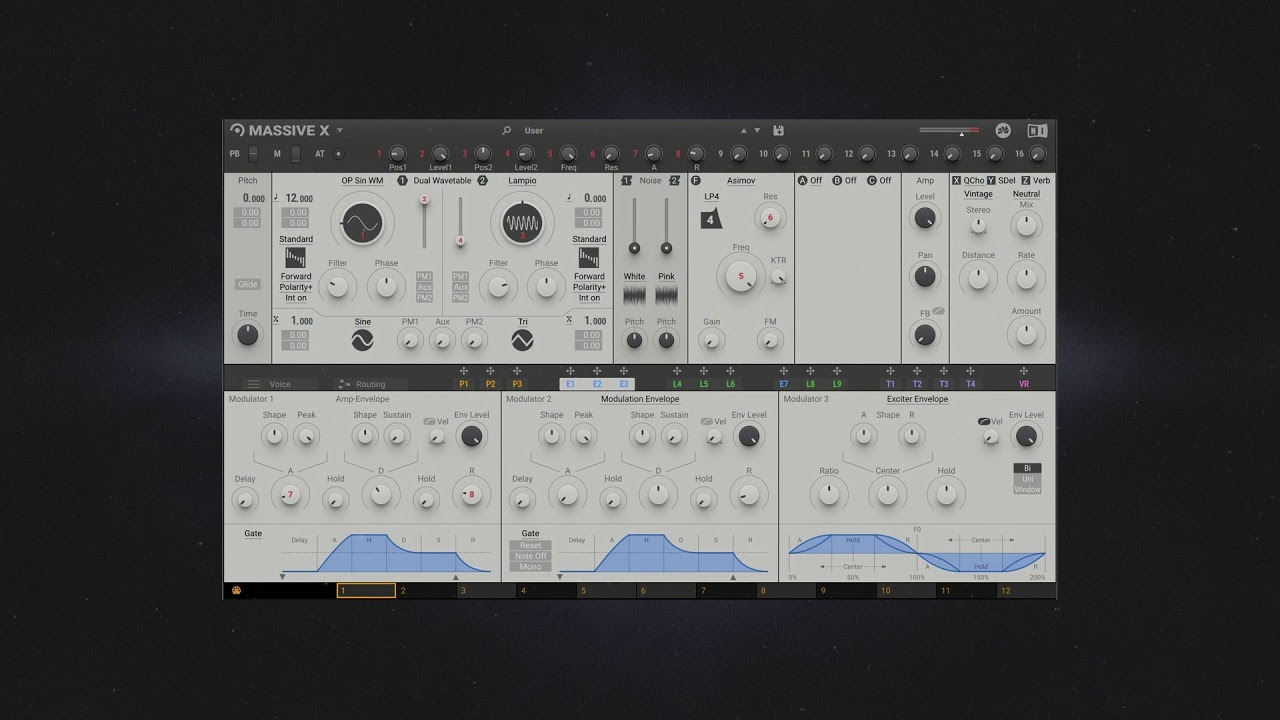Select the P1 performer tab
This screenshot has height=720, width=1280.
click(463, 384)
